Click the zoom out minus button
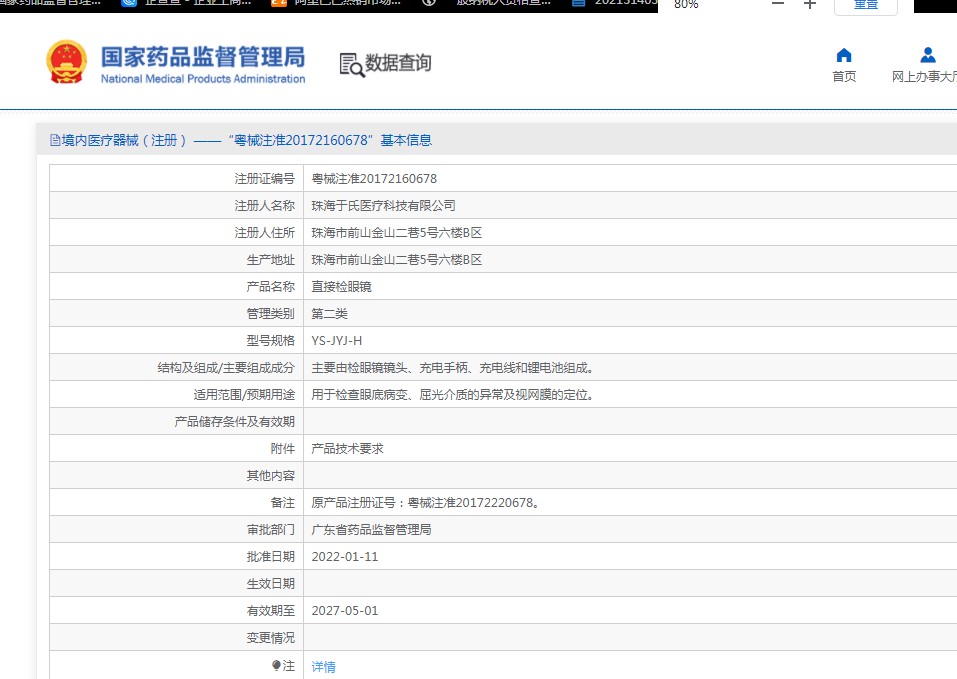 [x=778, y=4]
